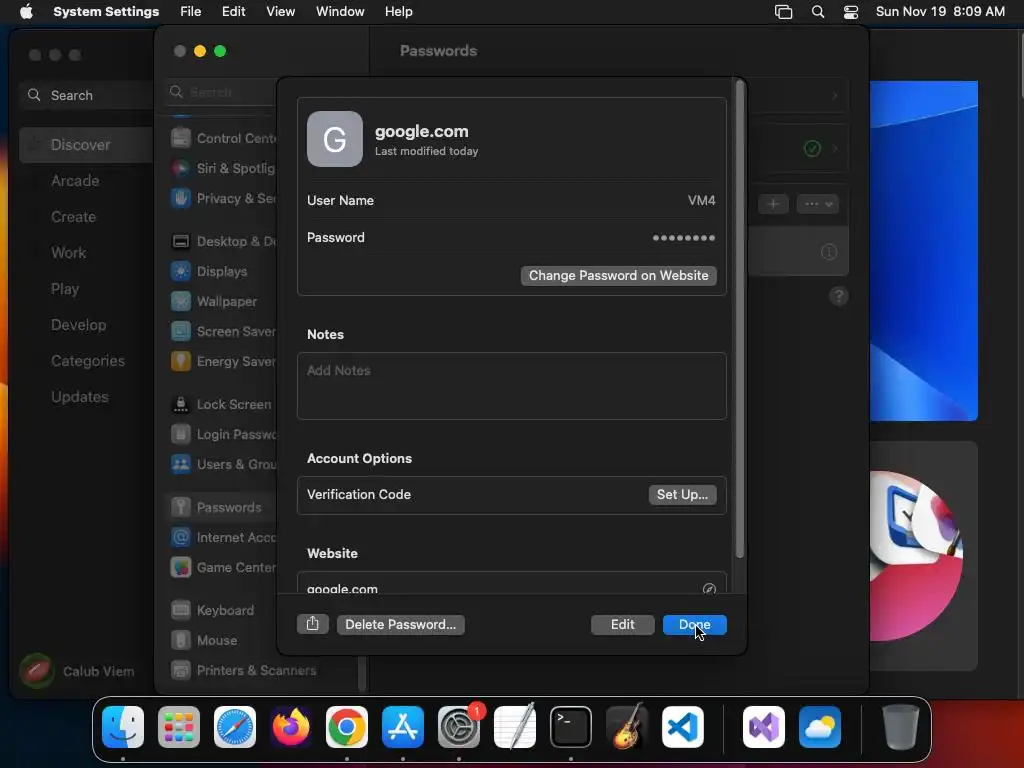This screenshot has width=1024, height=768.
Task: Open Control Center in menu bar
Action: (x=851, y=12)
